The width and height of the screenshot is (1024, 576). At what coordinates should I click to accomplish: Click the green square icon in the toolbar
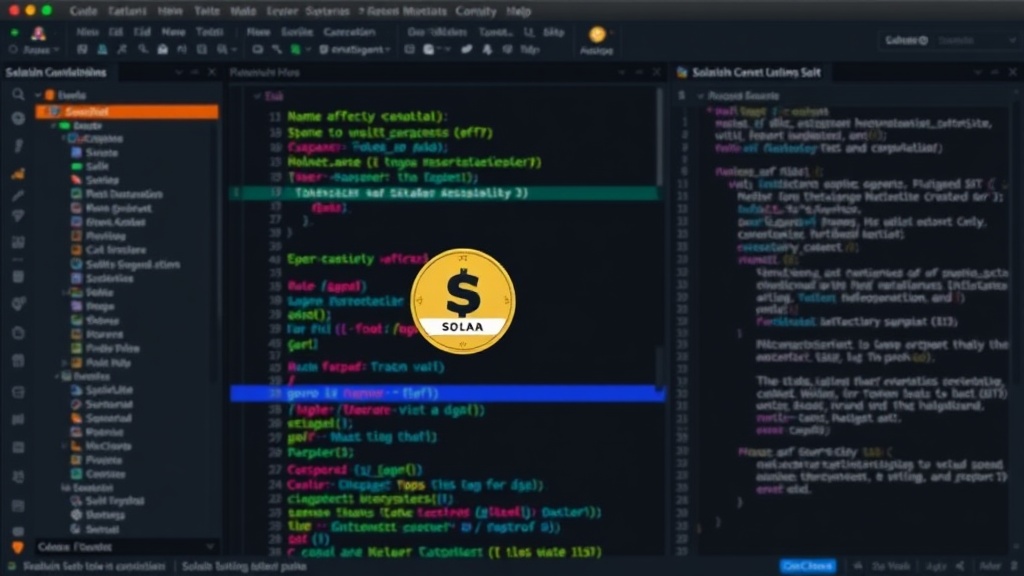295,50
